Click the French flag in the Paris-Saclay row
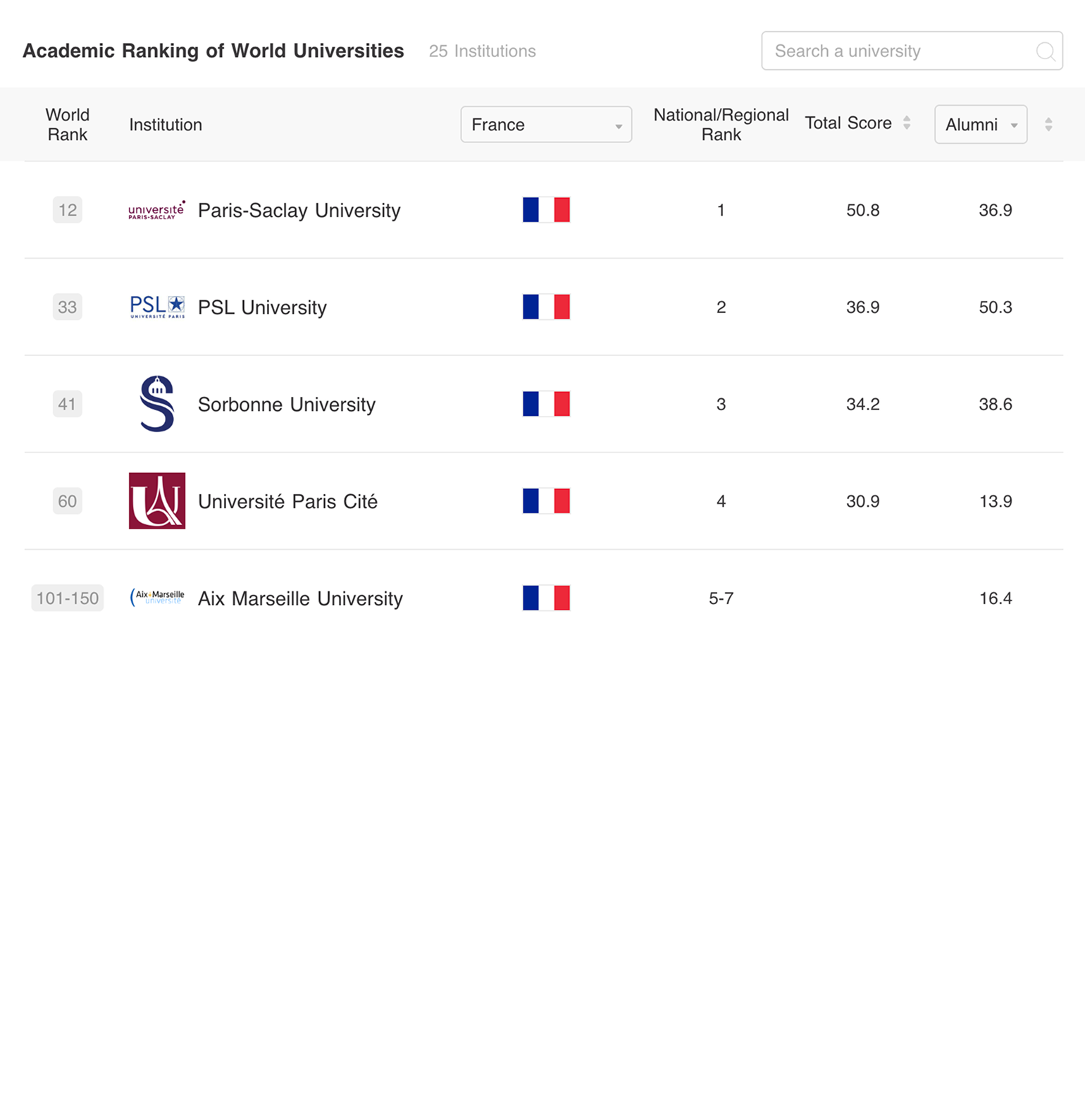This screenshot has width=1085, height=1120. coord(546,210)
